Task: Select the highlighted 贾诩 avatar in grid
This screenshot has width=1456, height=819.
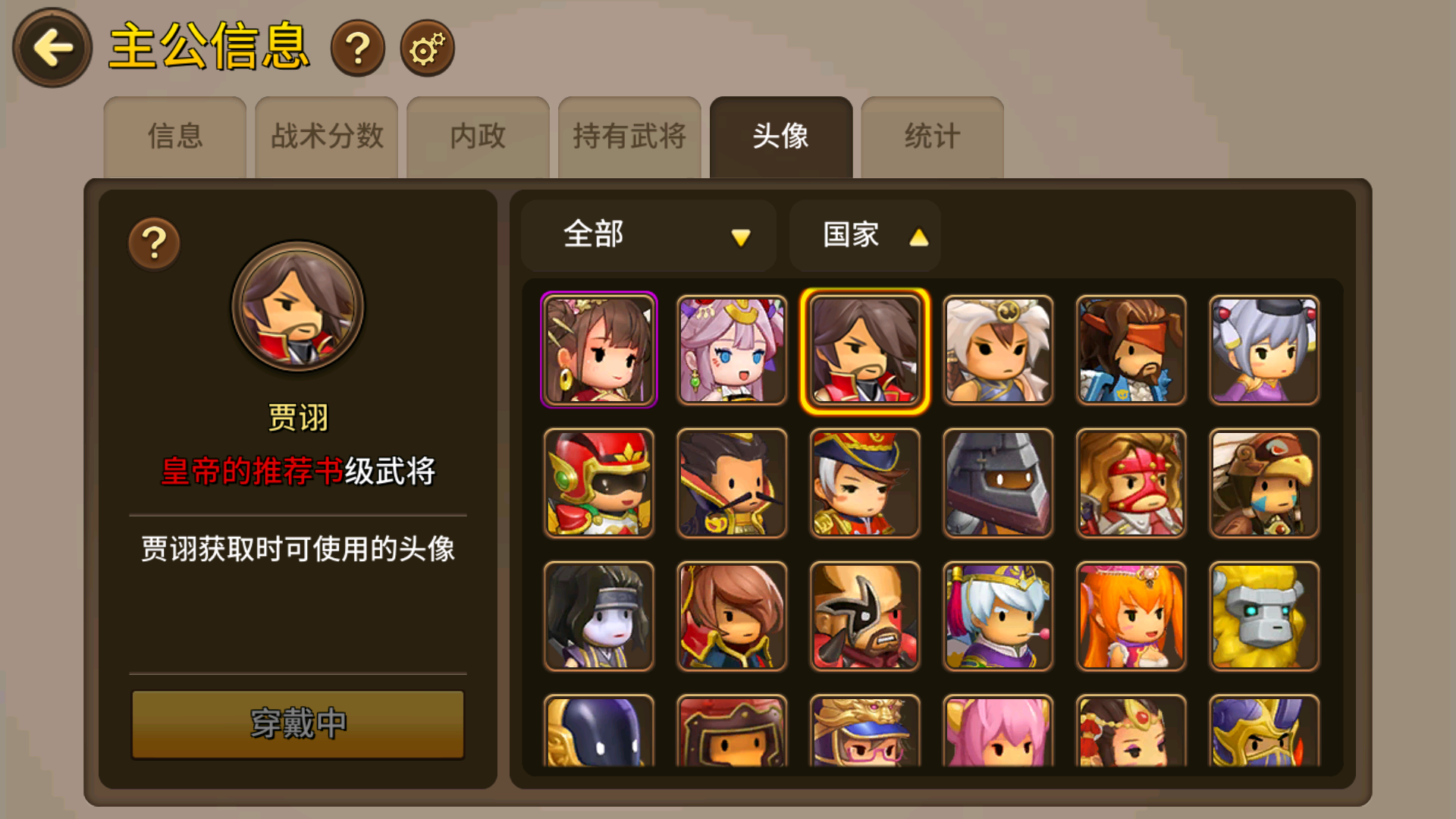Action: (x=864, y=350)
